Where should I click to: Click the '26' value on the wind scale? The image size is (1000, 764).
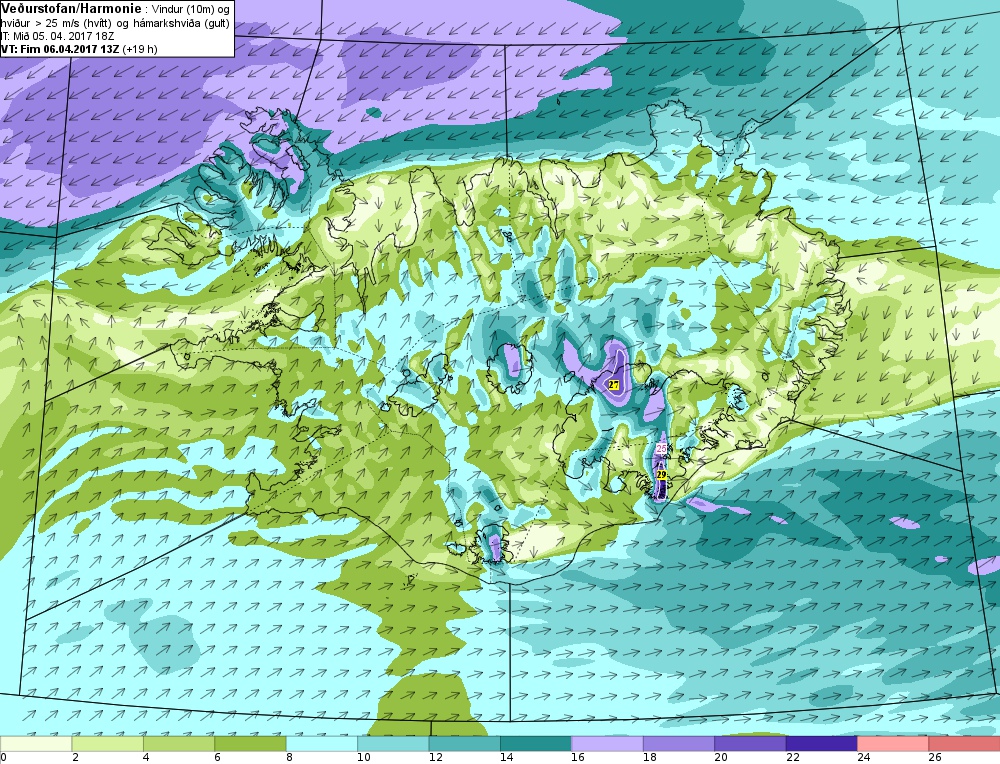coord(935,758)
